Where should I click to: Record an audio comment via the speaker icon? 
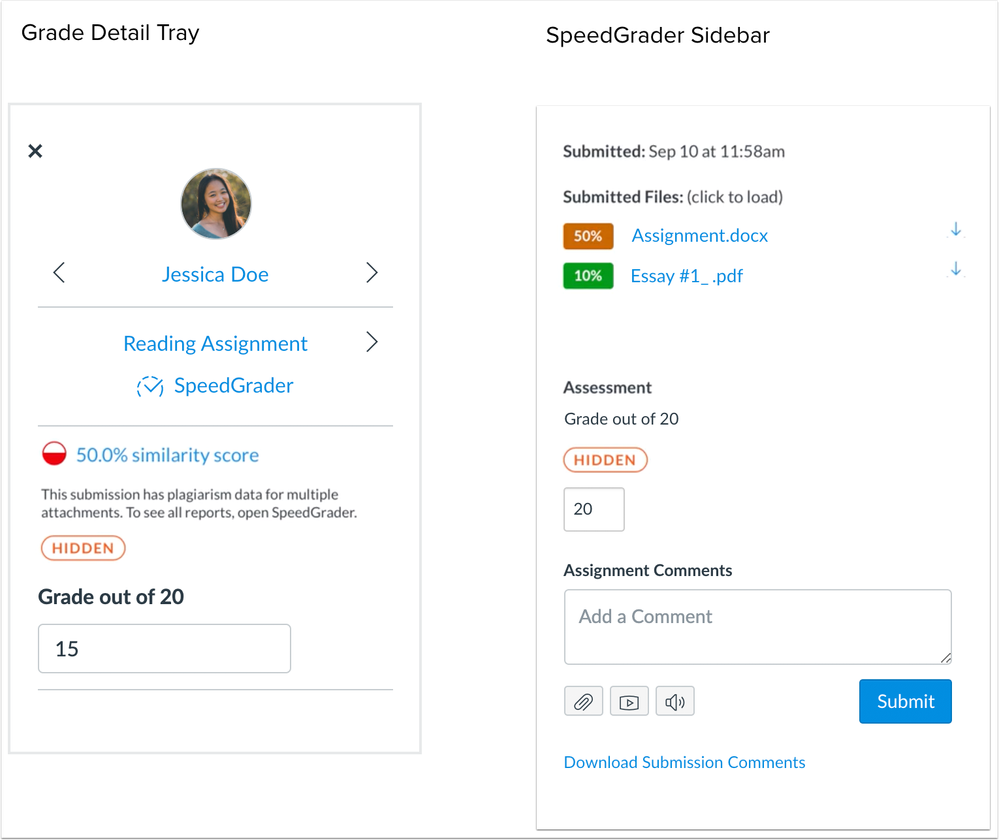click(674, 701)
